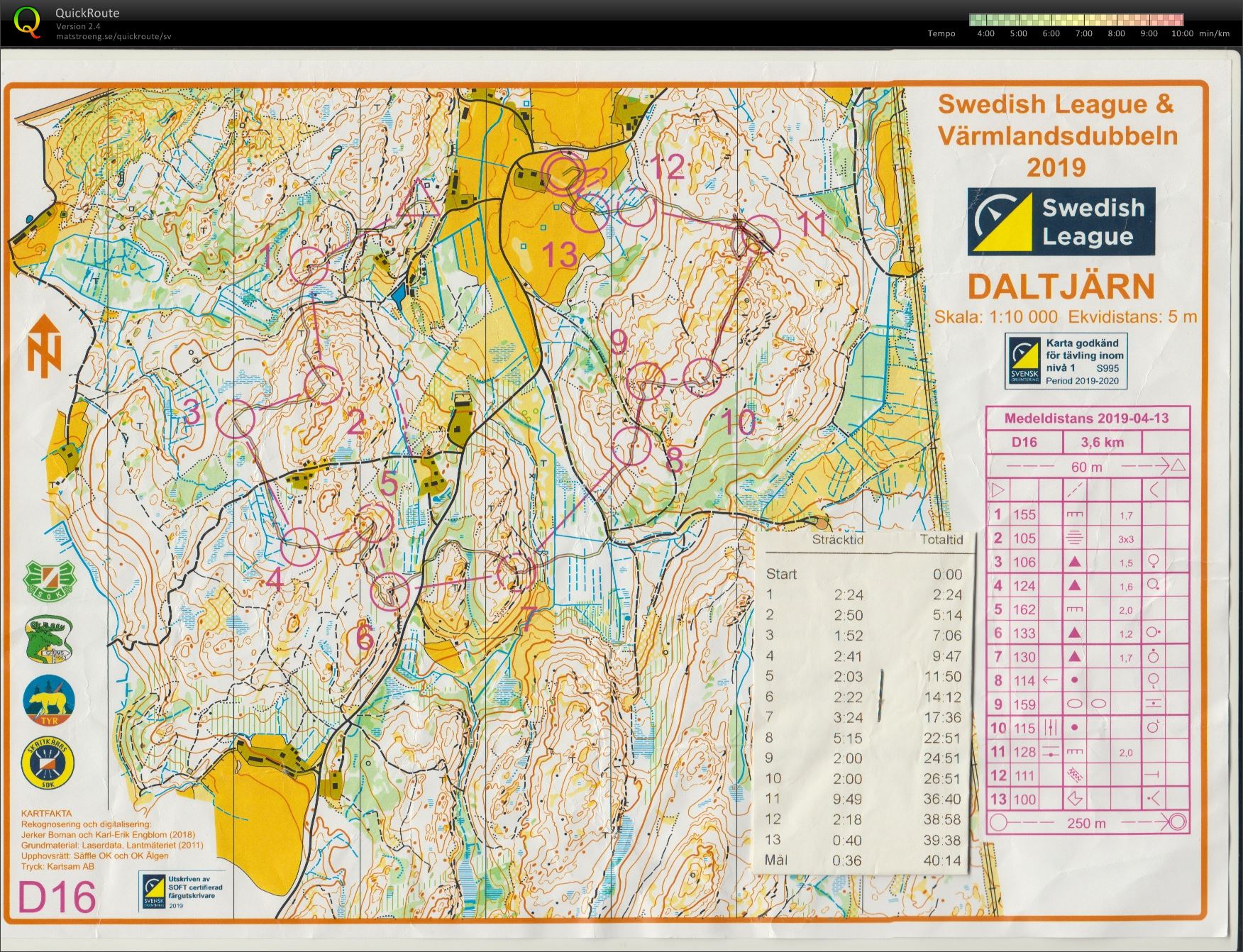Click the KARTFAKTA heading
Screen dimensions: 1243x952
click(x=46, y=814)
